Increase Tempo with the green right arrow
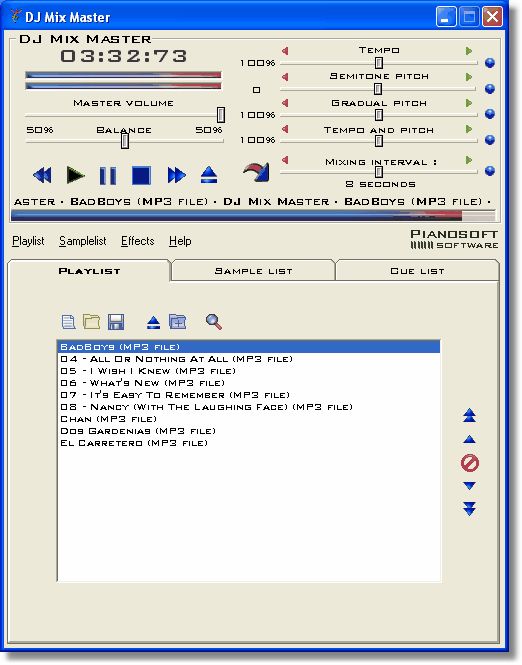Image resolution: width=522 pixels, height=665 pixels. point(469,51)
